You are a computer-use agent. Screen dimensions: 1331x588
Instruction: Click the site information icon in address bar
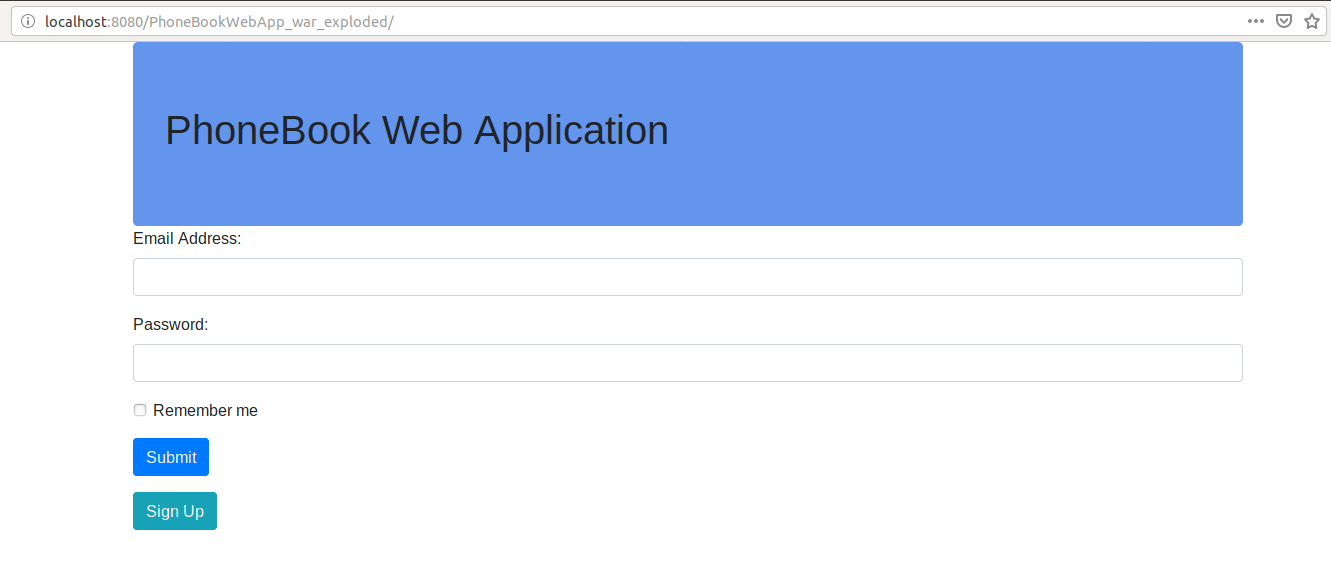point(28,20)
